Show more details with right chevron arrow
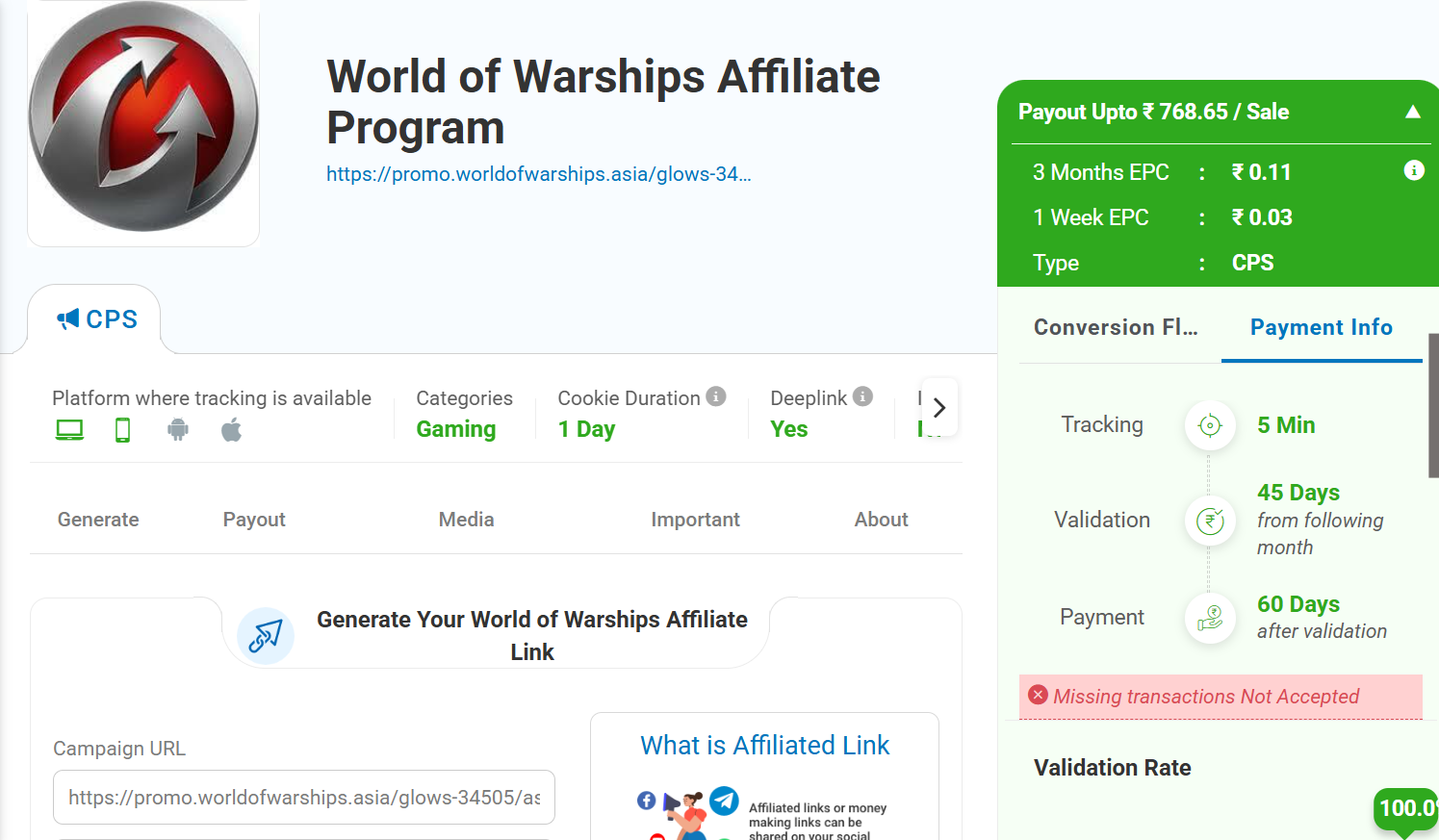The image size is (1439, 840). (x=939, y=407)
